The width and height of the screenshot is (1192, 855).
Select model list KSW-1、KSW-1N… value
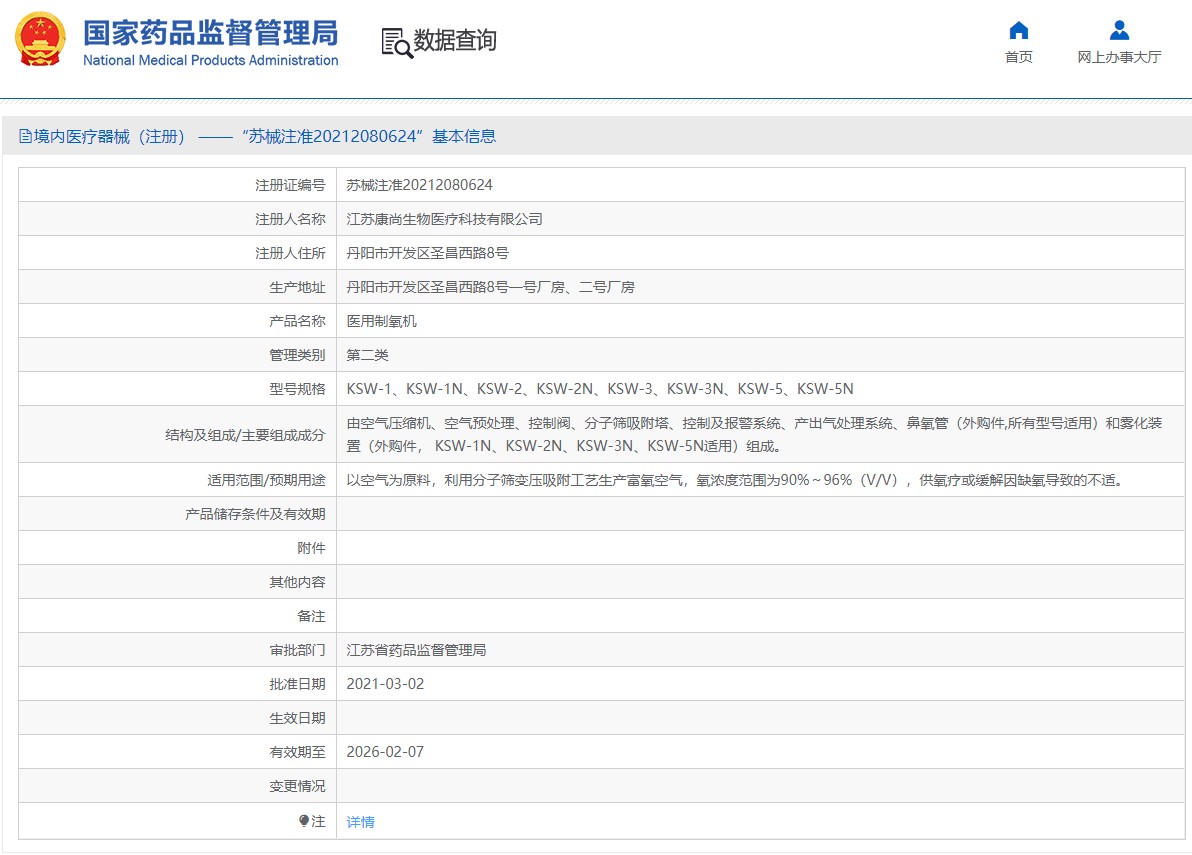[x=600, y=389]
